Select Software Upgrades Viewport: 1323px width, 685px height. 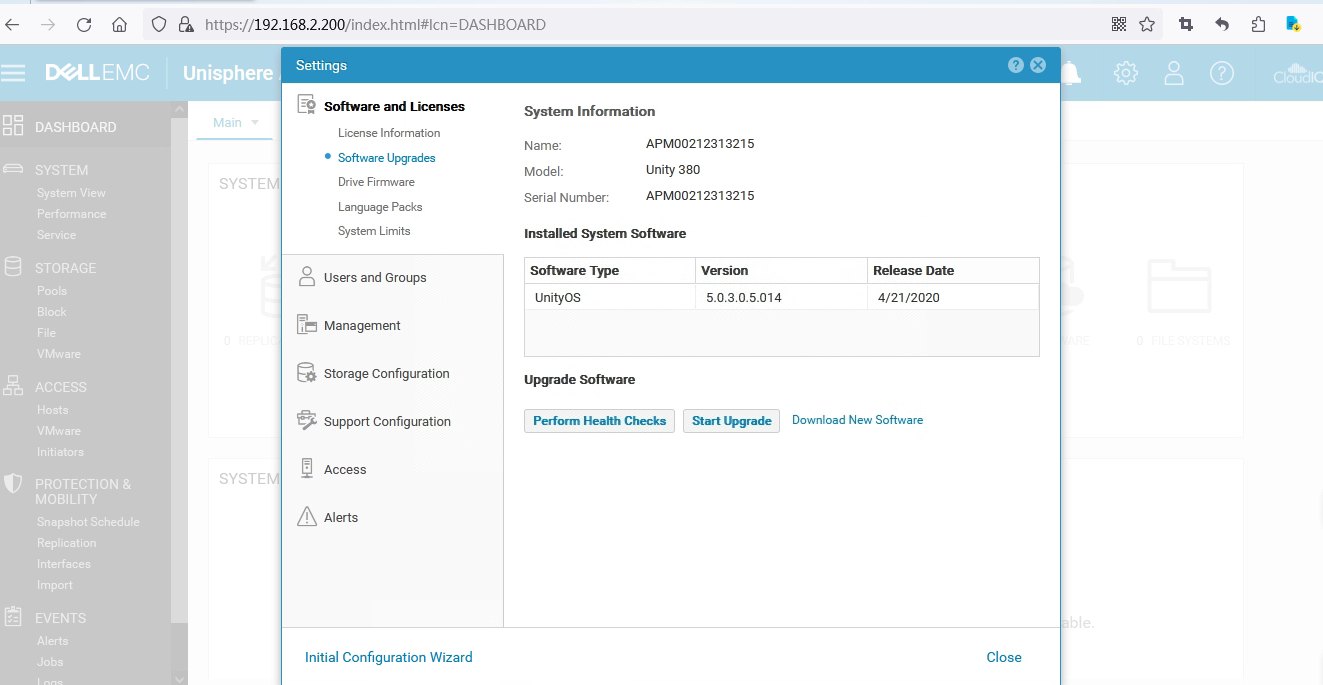tap(387, 158)
